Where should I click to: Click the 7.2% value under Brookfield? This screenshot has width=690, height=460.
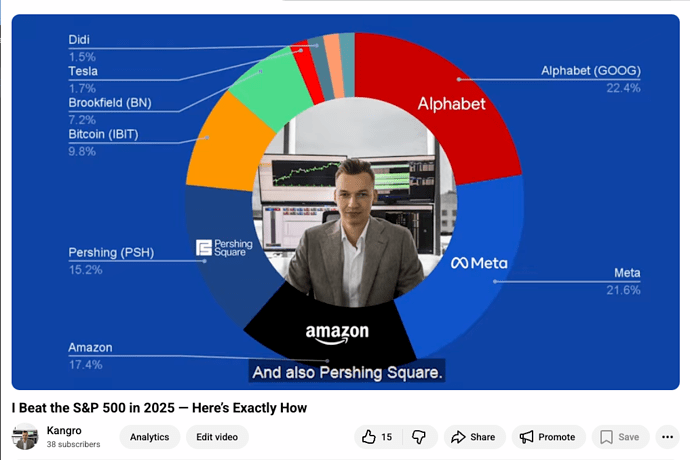(x=82, y=119)
